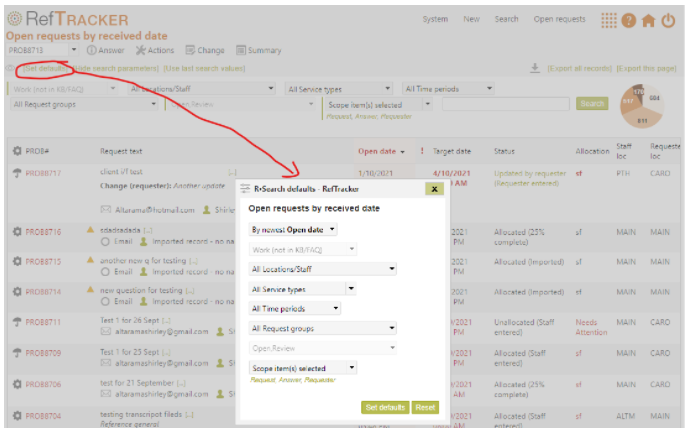Expand the [...] after 'Test 1 for 26 Sept'
This screenshot has height=437, width=693.
tap(167, 321)
